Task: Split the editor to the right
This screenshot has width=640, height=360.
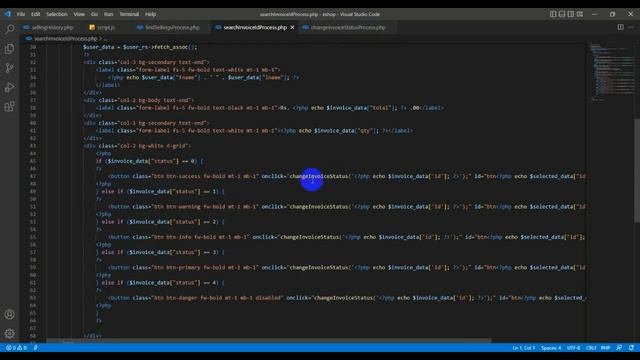Action: [x=620, y=27]
